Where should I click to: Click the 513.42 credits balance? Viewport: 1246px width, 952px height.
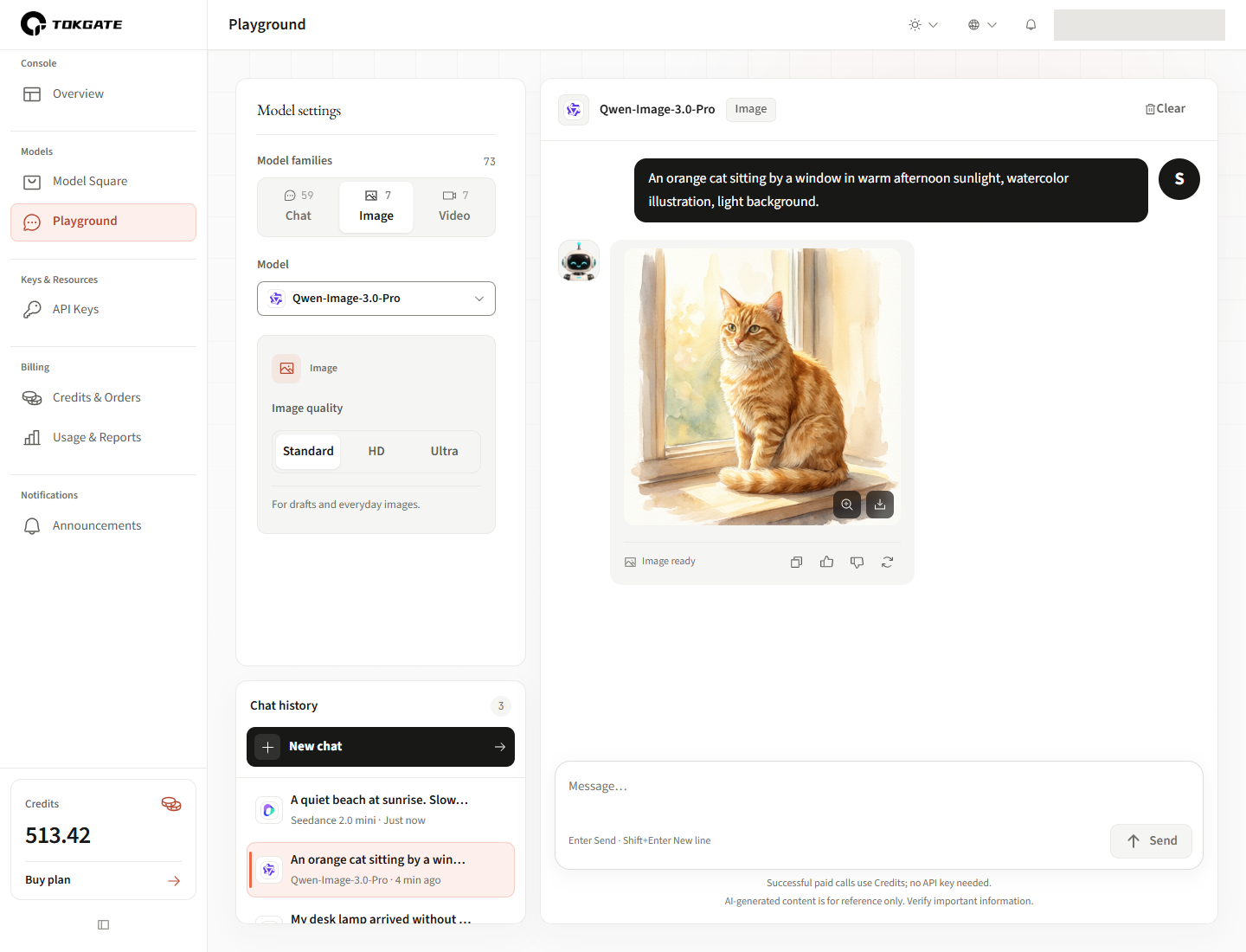58,836
